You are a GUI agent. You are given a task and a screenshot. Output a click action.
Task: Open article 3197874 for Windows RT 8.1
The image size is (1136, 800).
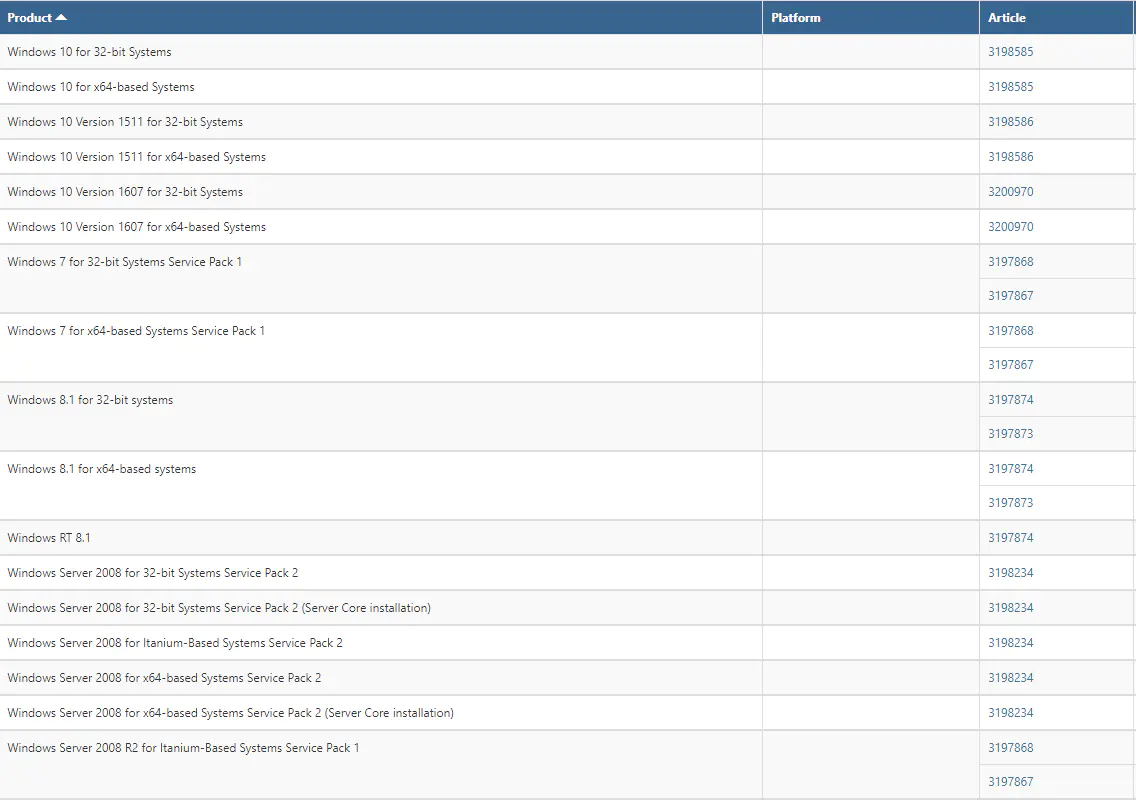click(x=1011, y=538)
